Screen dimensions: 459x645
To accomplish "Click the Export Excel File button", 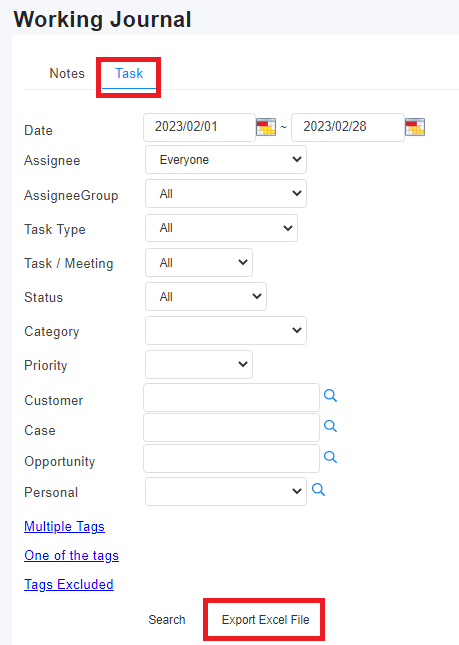I will [265, 619].
